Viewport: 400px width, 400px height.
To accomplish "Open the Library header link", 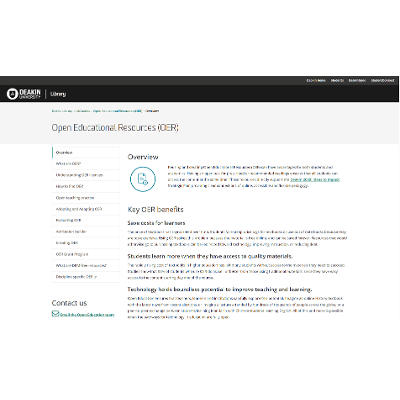I will click(58, 94).
